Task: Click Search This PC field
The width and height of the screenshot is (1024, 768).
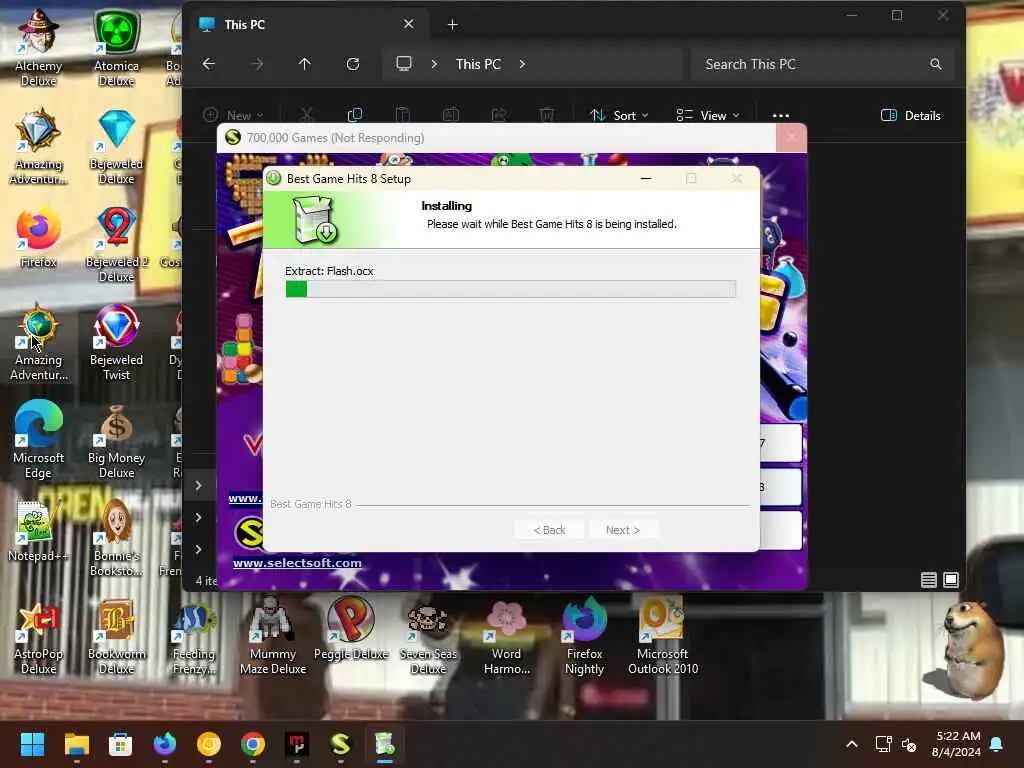Action: 823,64
